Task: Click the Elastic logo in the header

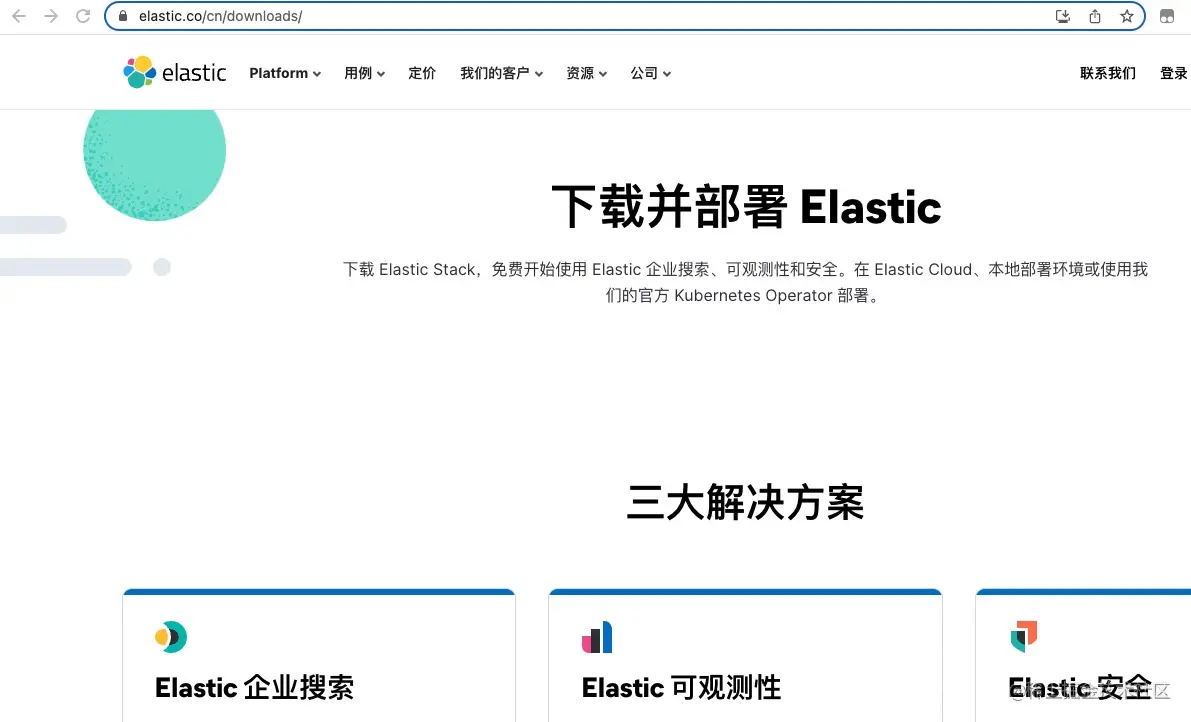Action: (x=175, y=72)
